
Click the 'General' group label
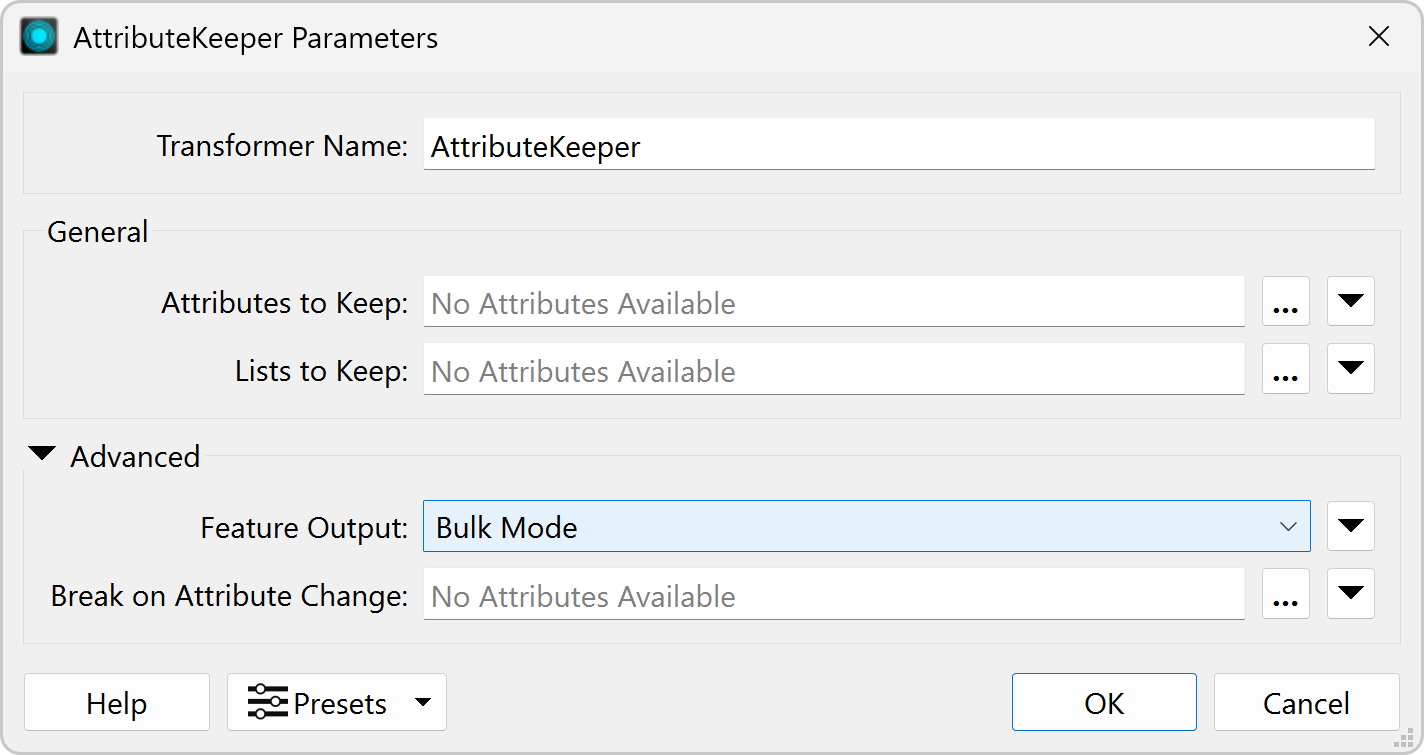coord(98,232)
